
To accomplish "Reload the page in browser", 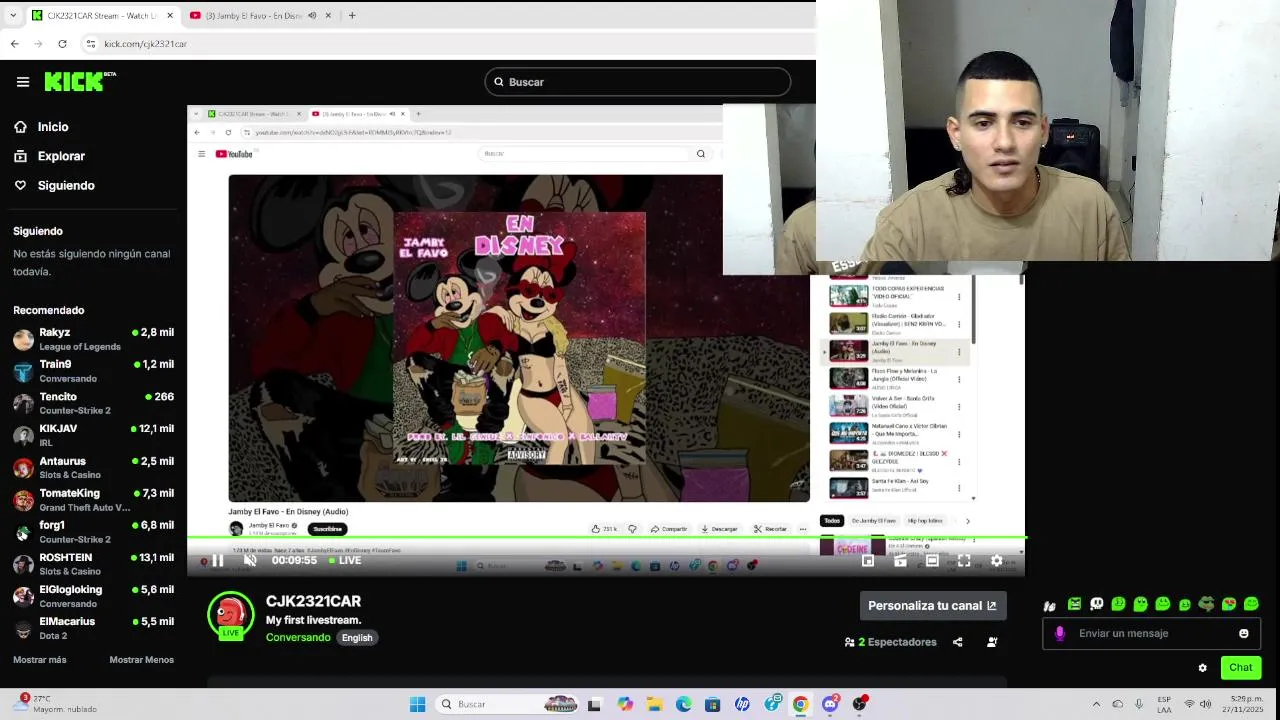I will point(62,44).
